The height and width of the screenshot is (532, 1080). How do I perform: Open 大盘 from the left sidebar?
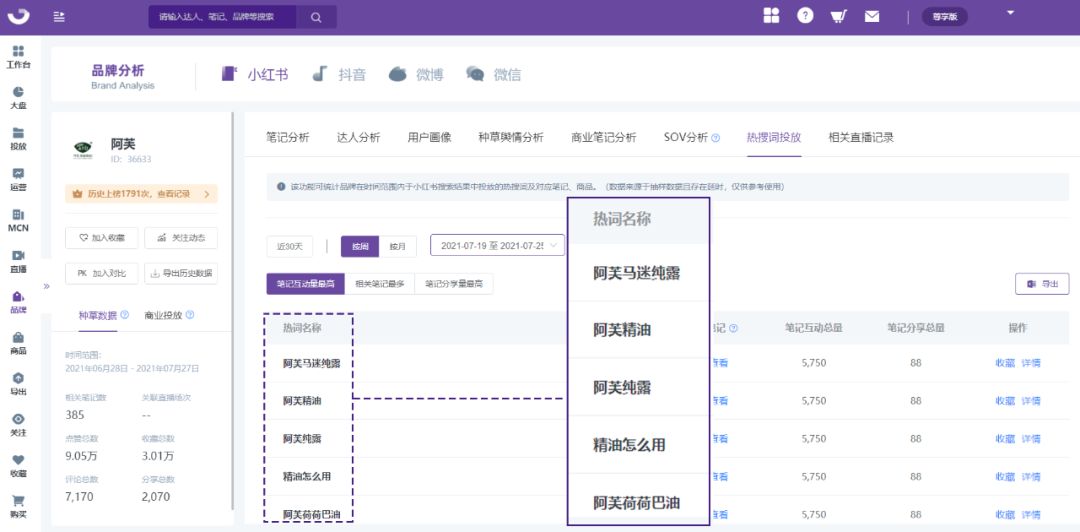coord(18,98)
